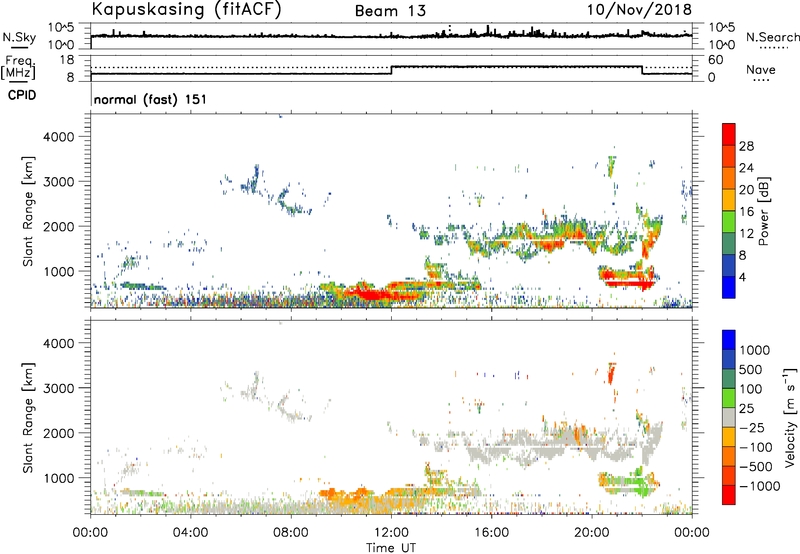Click the '20:00' time tick label
Viewport: 800px width, 554px height.
point(591,533)
